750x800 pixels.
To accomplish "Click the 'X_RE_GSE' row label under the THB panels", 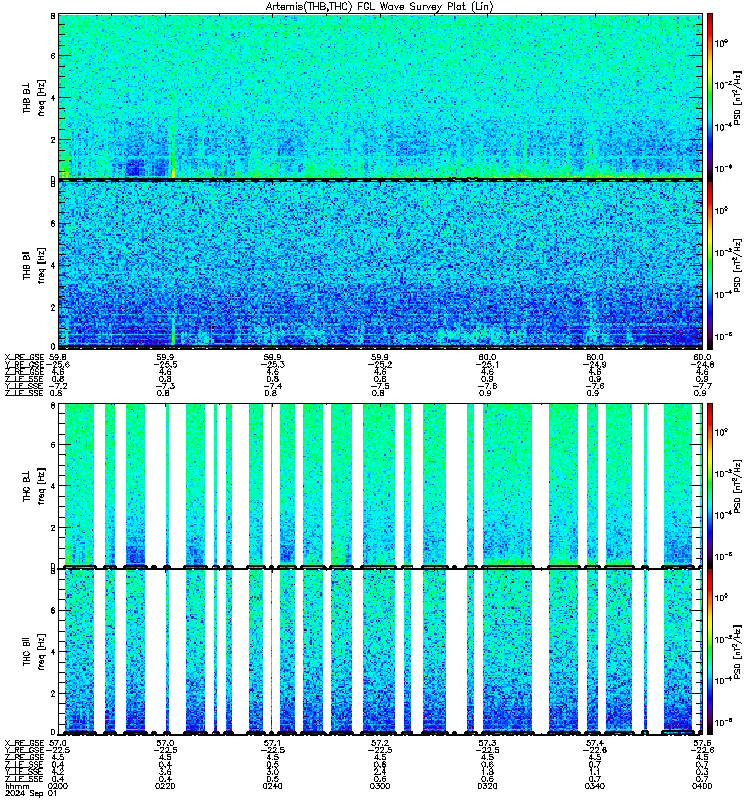I will tap(24, 357).
